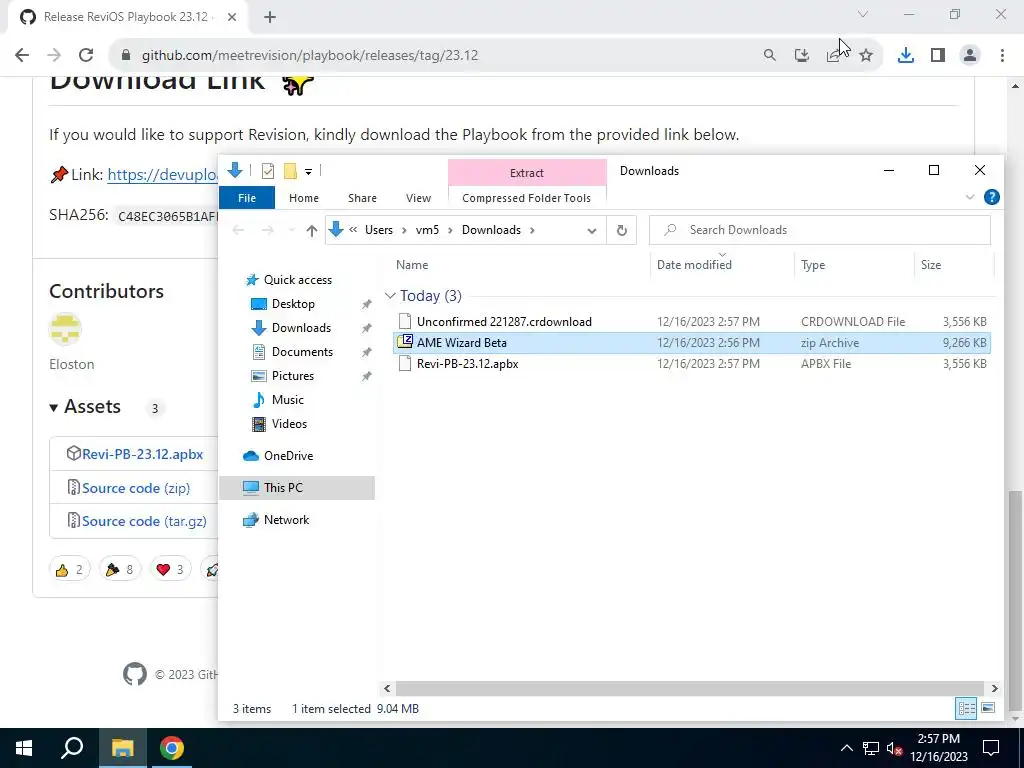Screen dimensions: 1024x768
Task: Open Windows Start menu
Action: coord(24,748)
